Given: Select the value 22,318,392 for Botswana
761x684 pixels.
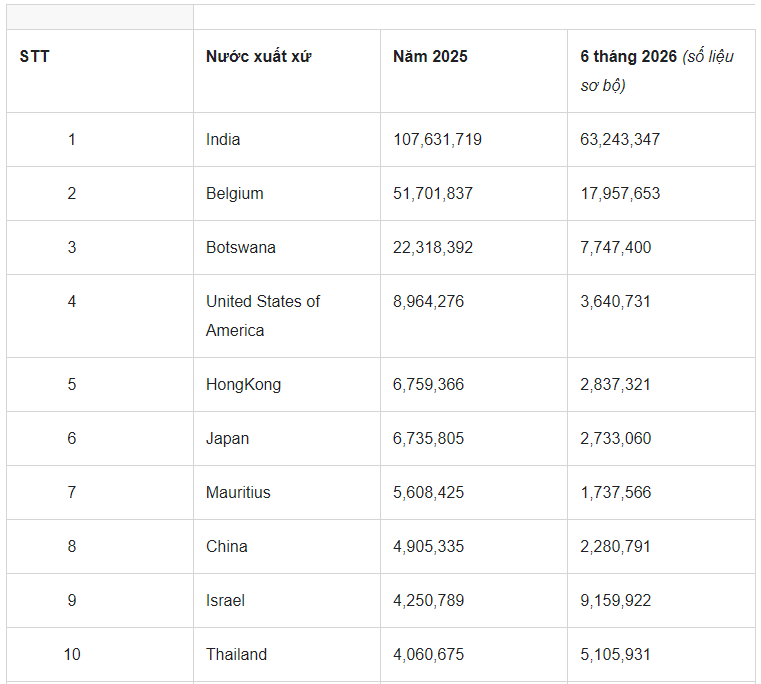Looking at the screenshot, I should pyautogui.click(x=432, y=247).
